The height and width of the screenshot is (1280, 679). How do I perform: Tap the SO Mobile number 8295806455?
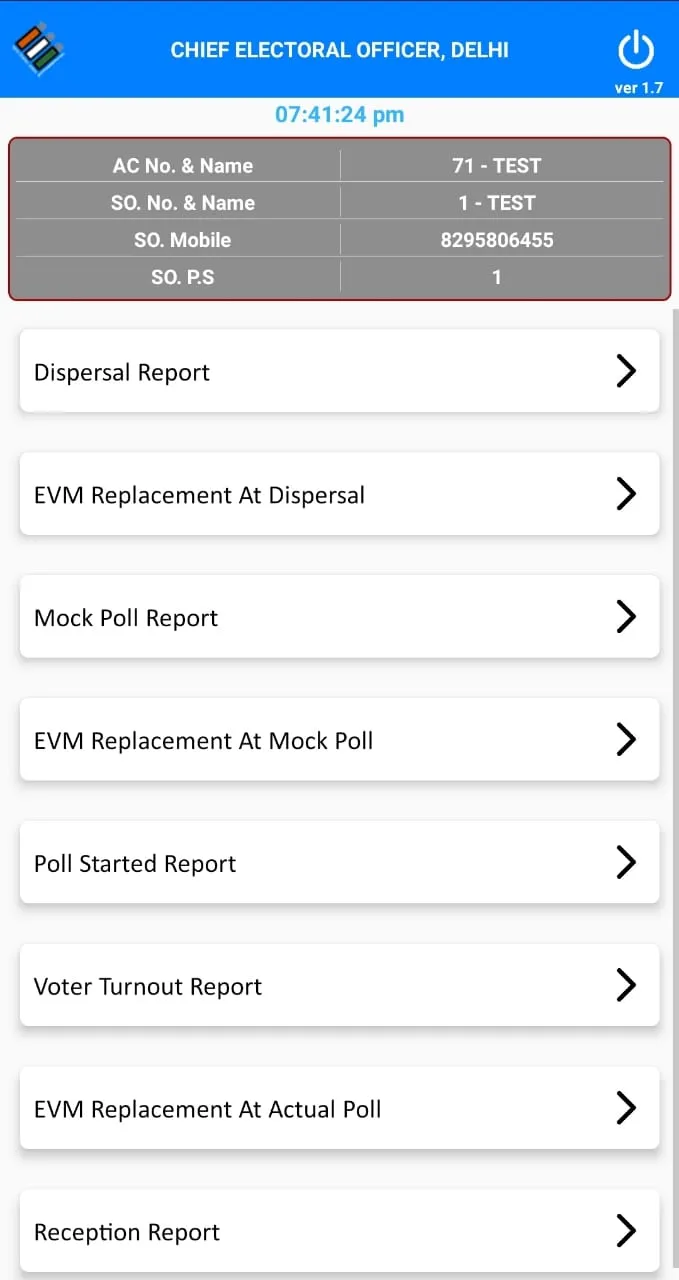click(497, 240)
